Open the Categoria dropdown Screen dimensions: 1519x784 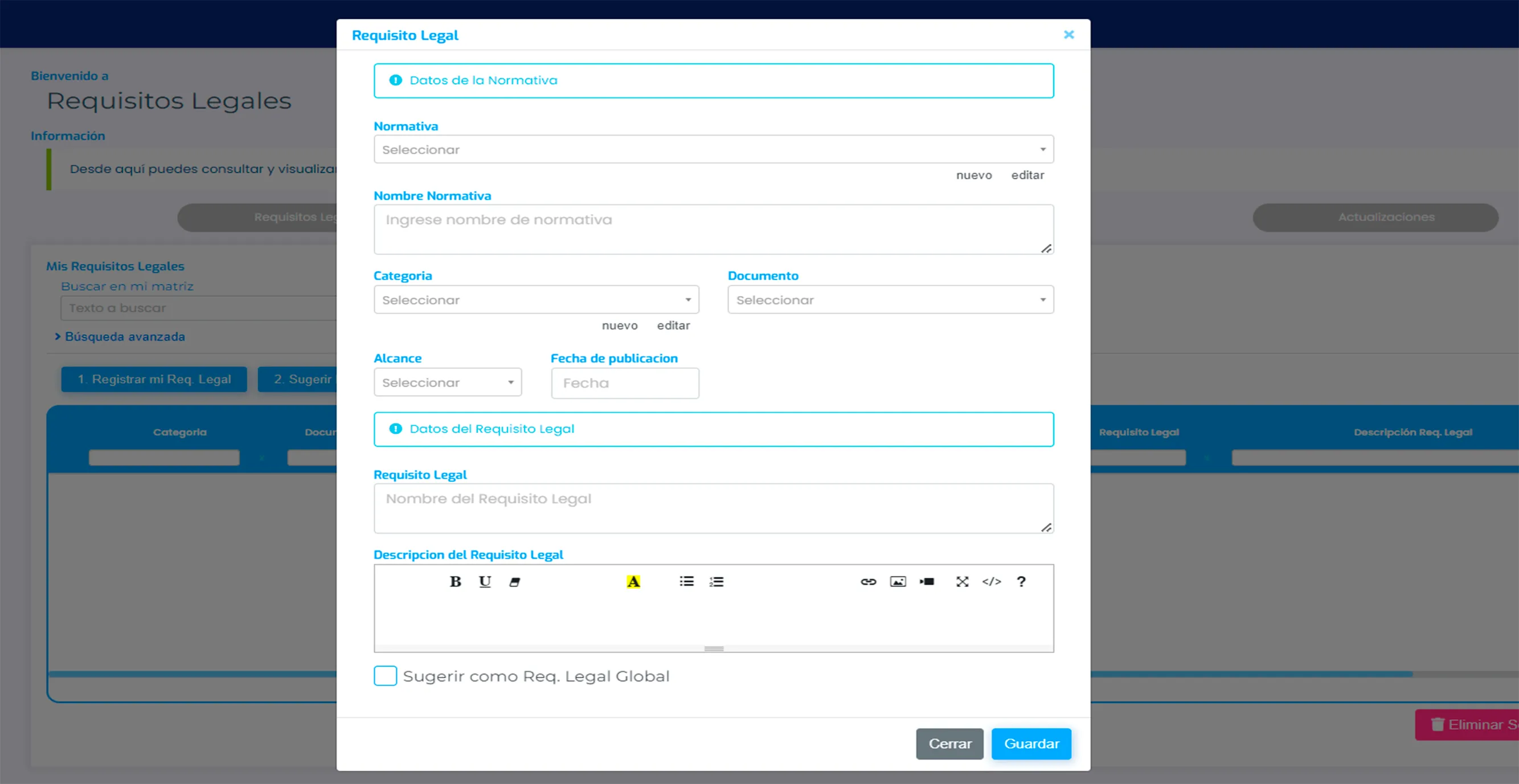(536, 300)
